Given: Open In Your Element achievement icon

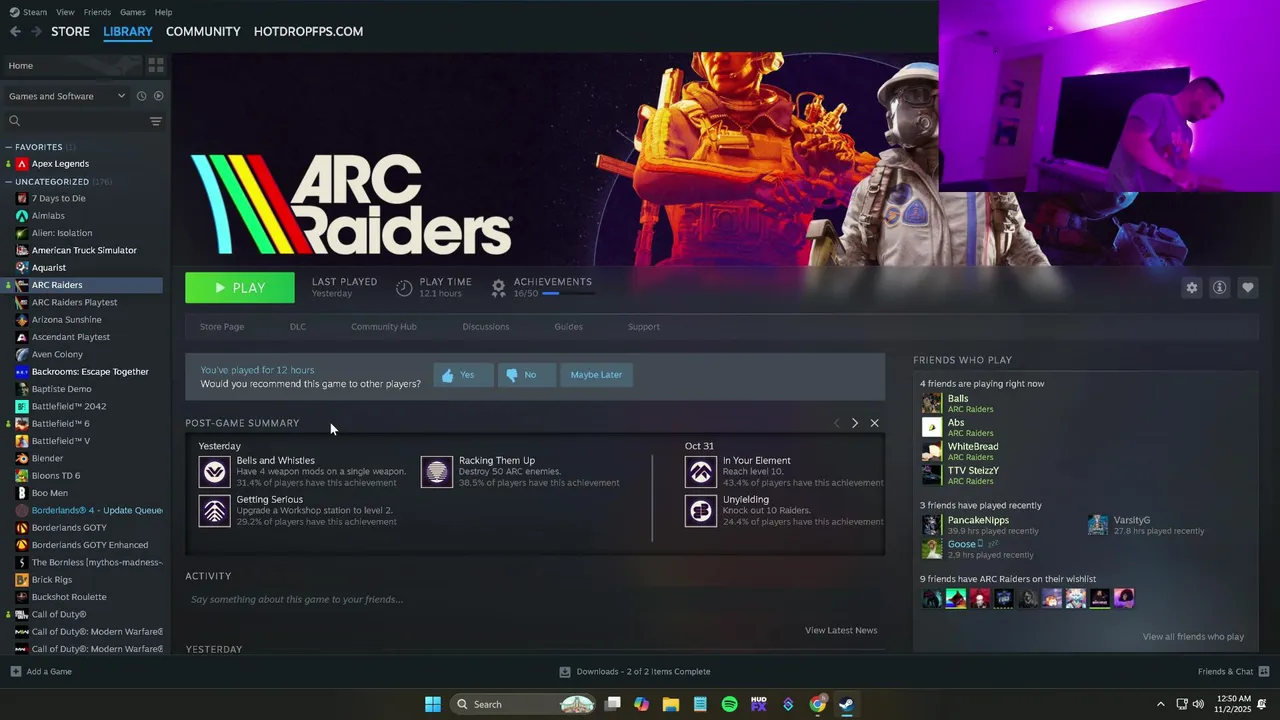Looking at the screenshot, I should [701, 472].
